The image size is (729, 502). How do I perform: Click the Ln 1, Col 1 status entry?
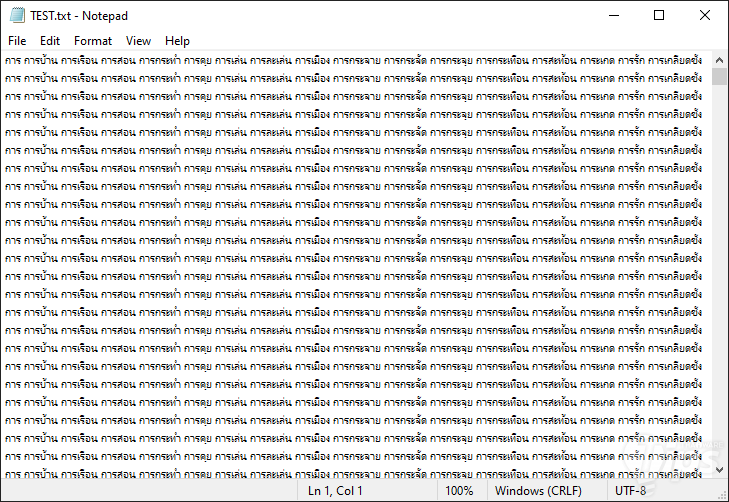coord(335,491)
